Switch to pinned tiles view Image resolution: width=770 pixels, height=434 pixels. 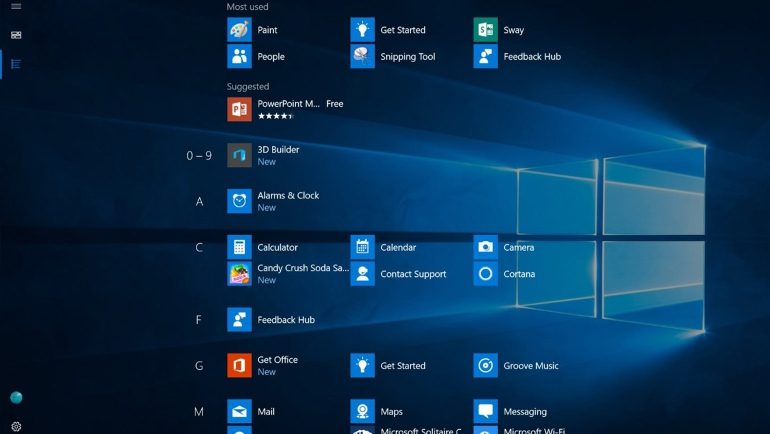(16, 35)
